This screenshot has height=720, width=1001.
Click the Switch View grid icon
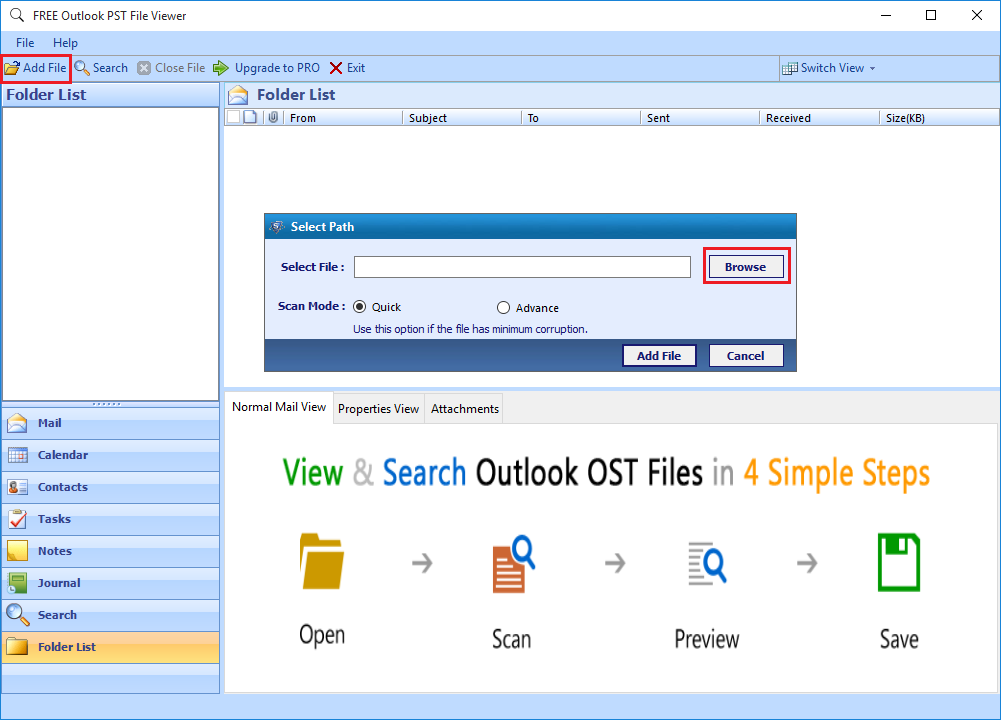[790, 68]
